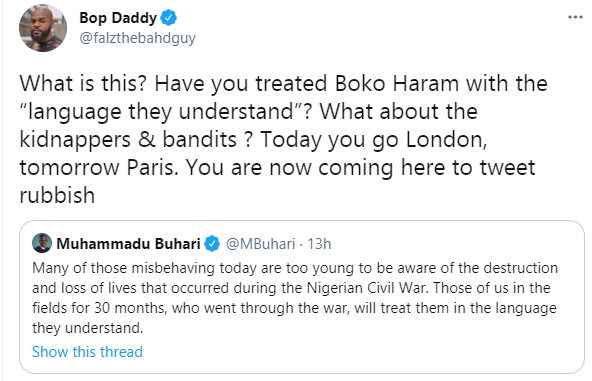This screenshot has height=381, width=592.
Task: Click "they understand." on the quoted tweet's last line
Action: (88, 328)
